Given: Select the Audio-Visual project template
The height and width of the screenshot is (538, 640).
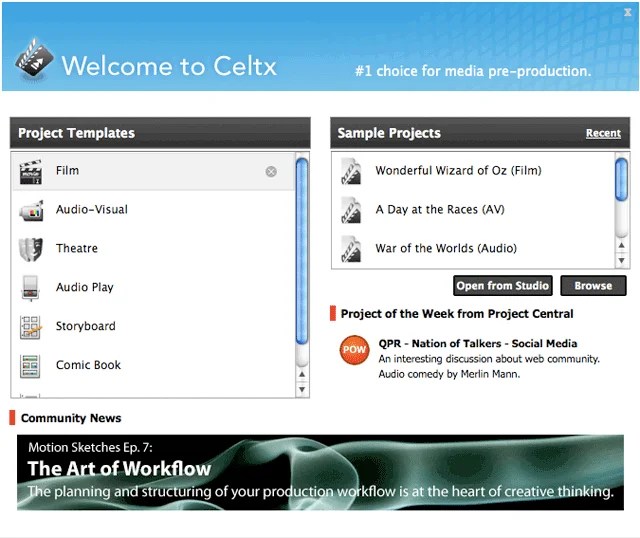Looking at the screenshot, I should coord(153,210).
